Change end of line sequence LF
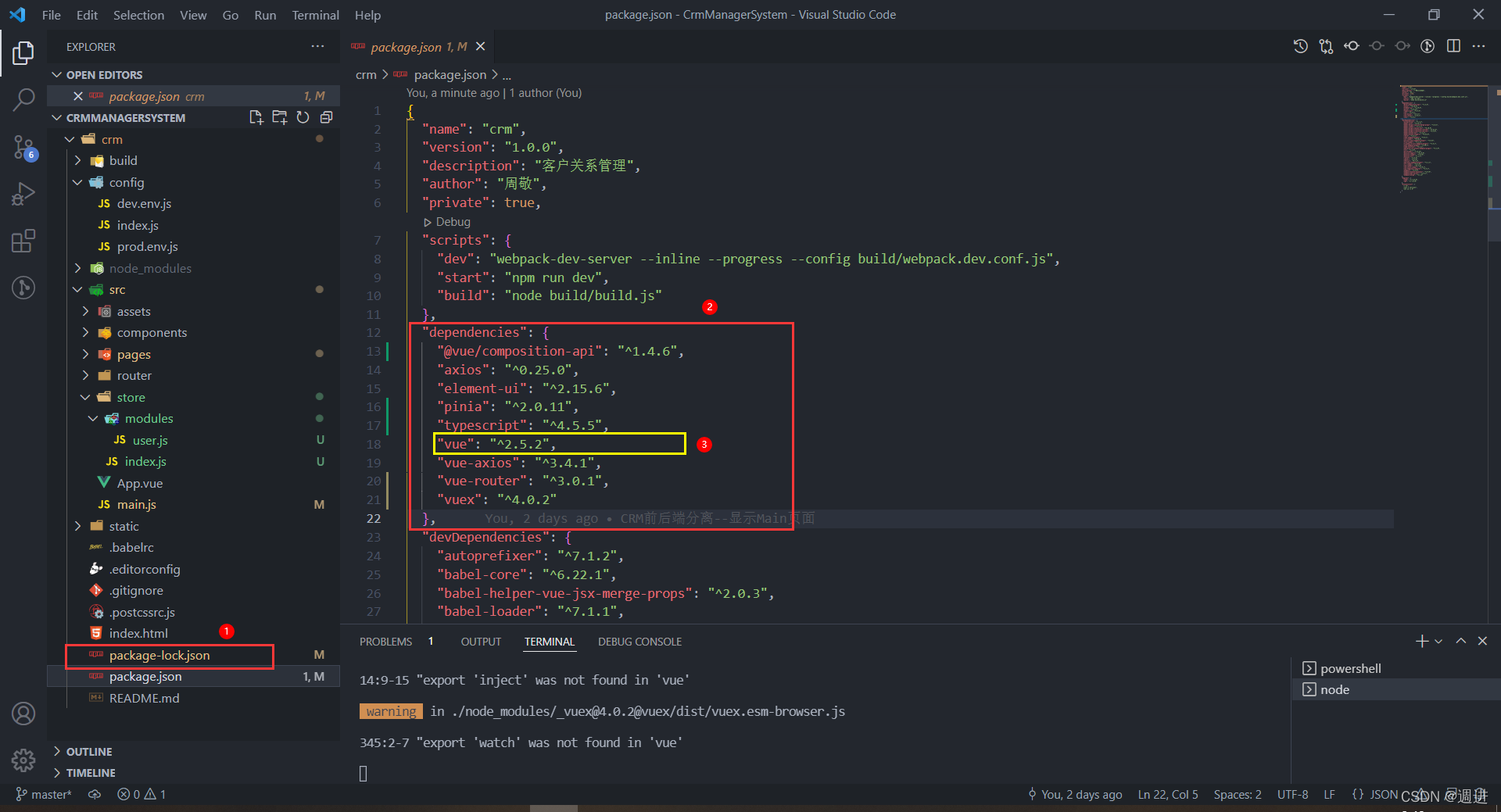Viewport: 1501px width, 812px height. tap(1329, 794)
